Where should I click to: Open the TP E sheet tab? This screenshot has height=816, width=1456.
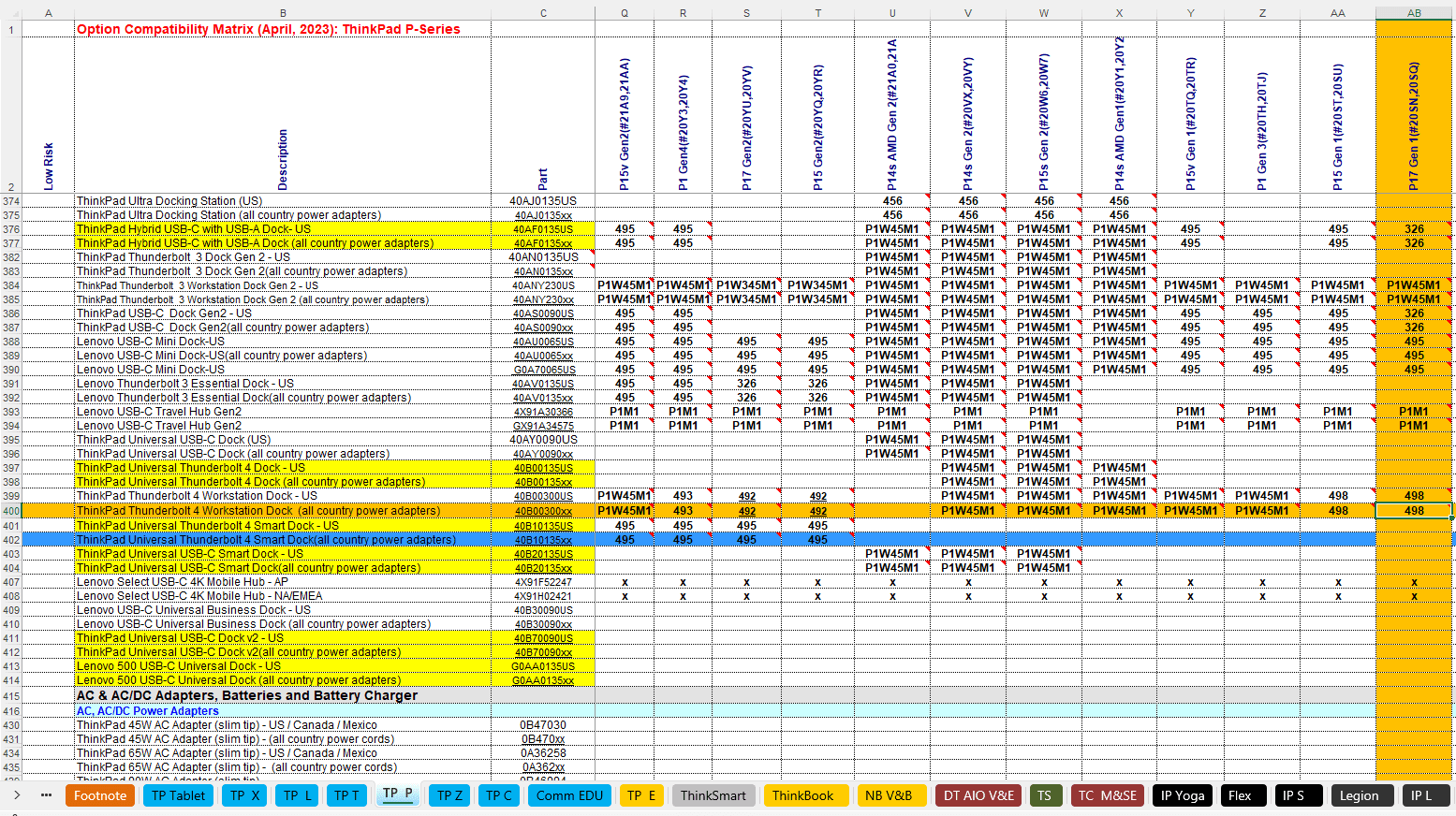[641, 795]
